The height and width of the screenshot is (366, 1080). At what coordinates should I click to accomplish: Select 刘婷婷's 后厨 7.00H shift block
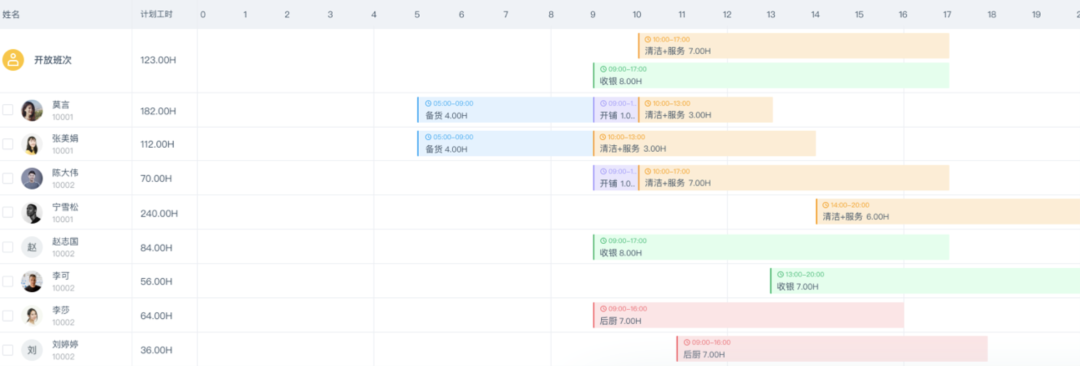click(832, 349)
